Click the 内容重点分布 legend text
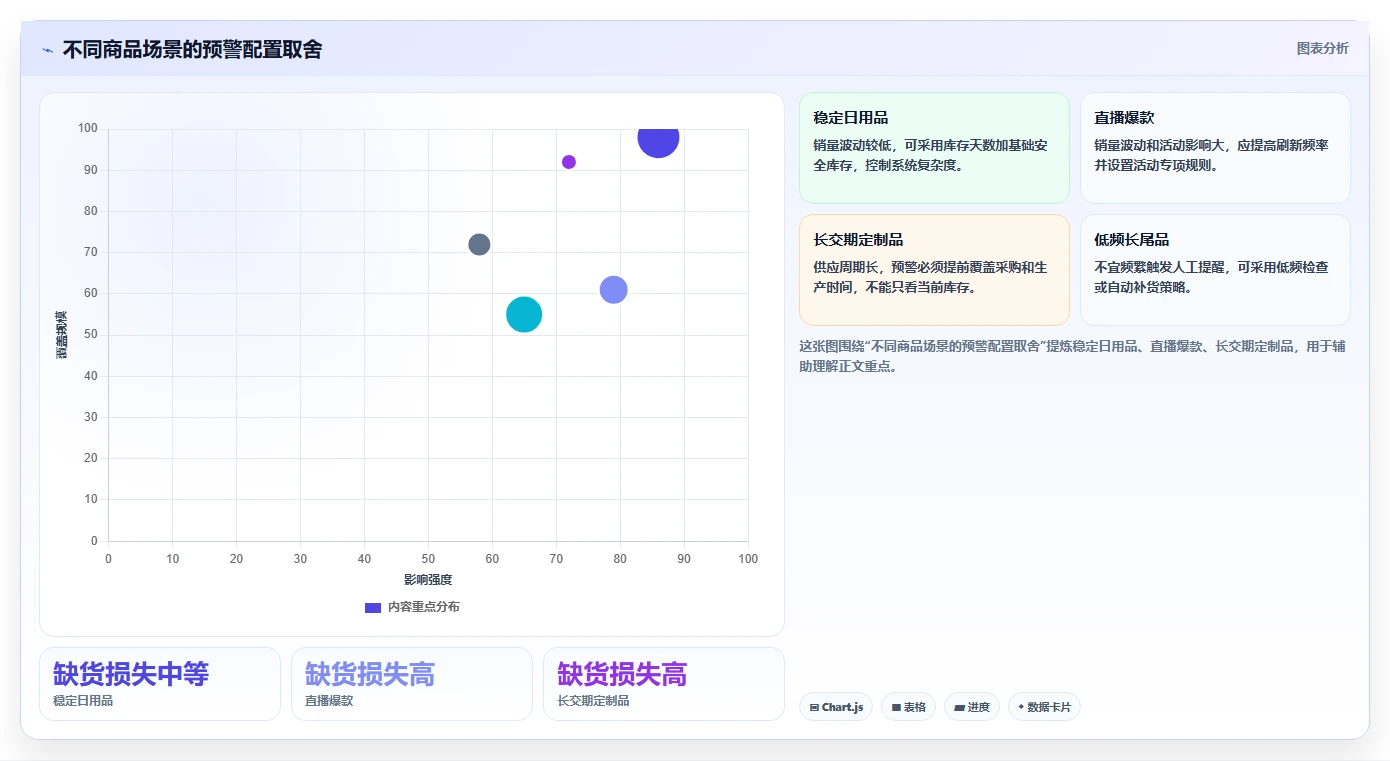 pyautogui.click(x=424, y=607)
